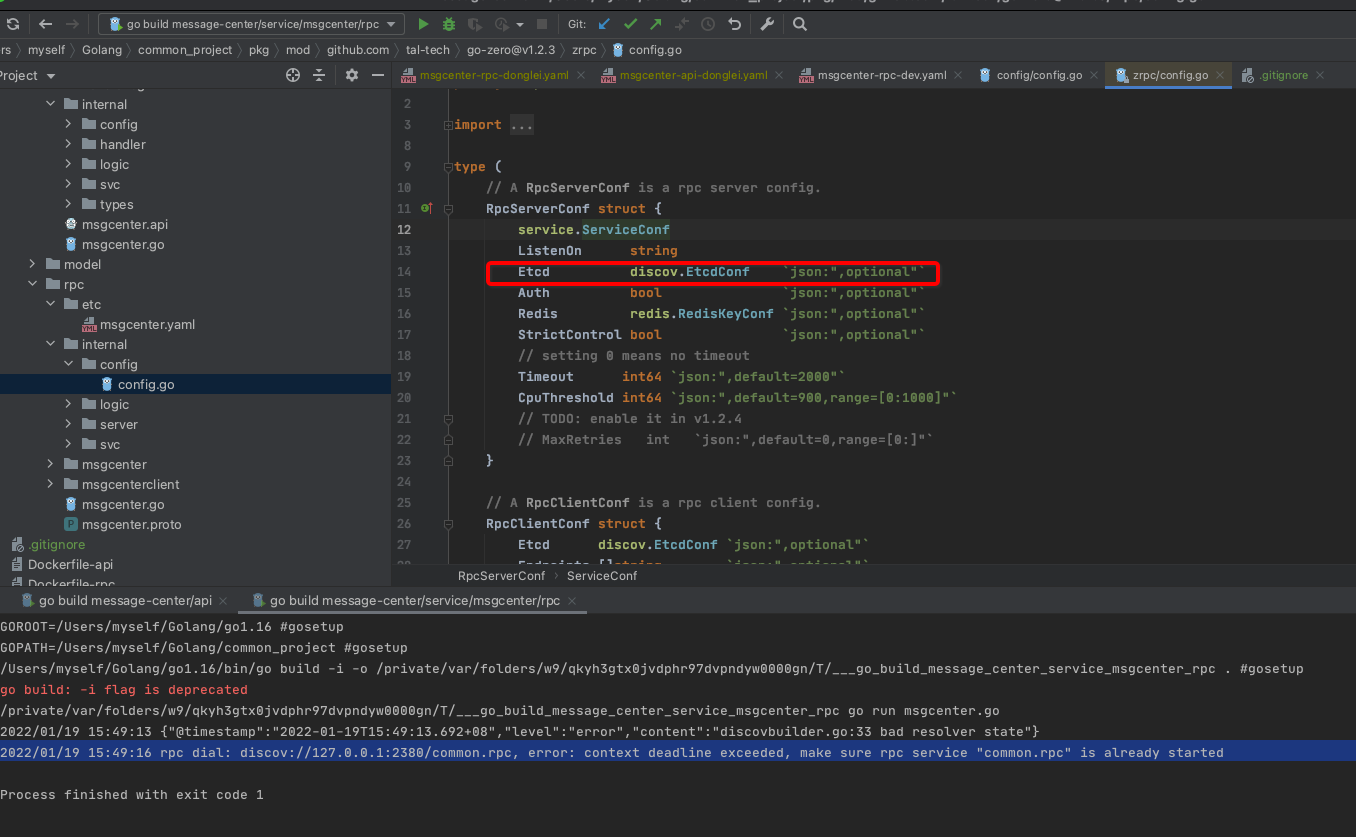Click Git Push green arrow
1356x837 pixels.
point(656,24)
